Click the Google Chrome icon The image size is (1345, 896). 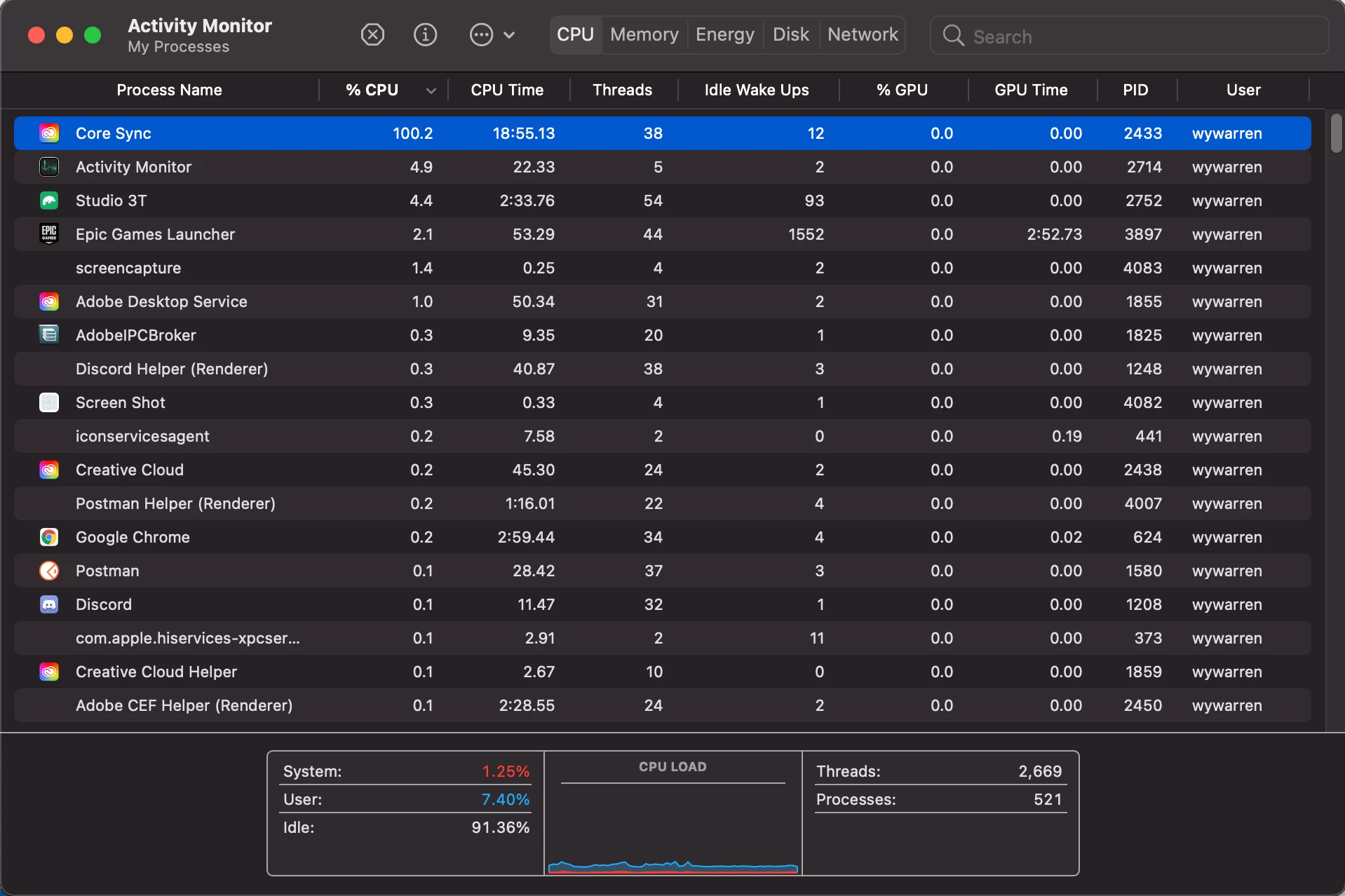(49, 537)
